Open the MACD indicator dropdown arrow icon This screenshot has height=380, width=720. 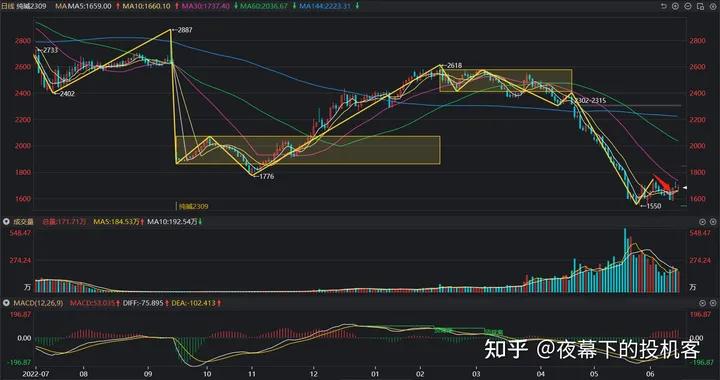click(x=6, y=303)
